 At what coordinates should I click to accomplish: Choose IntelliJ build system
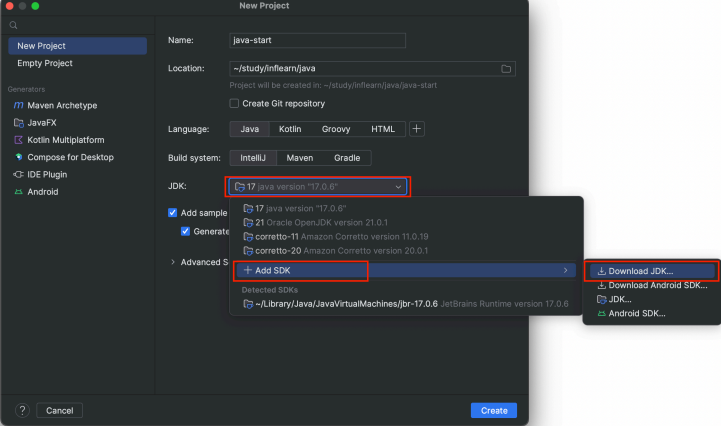253,158
